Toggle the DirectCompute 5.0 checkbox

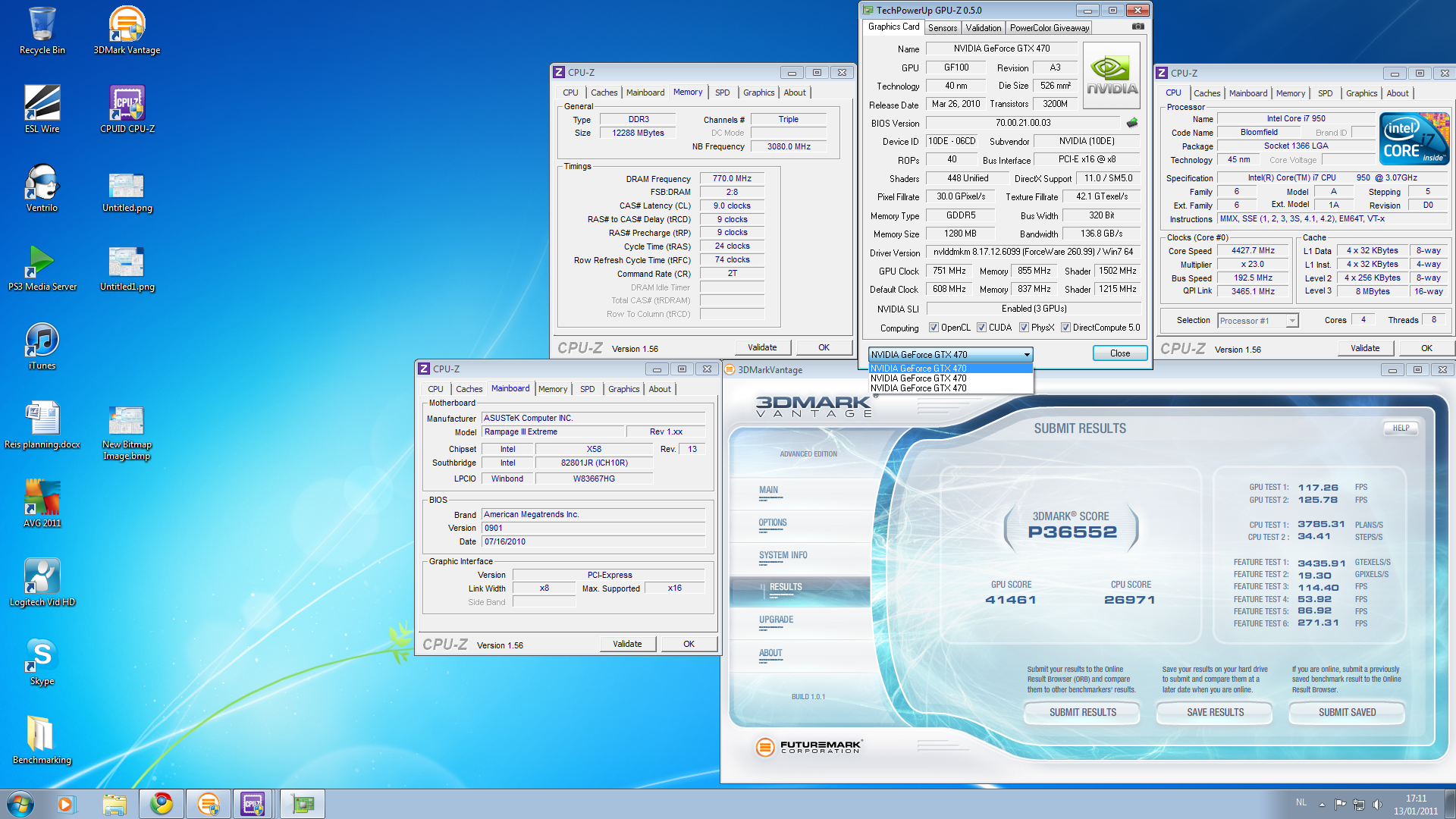[1065, 328]
